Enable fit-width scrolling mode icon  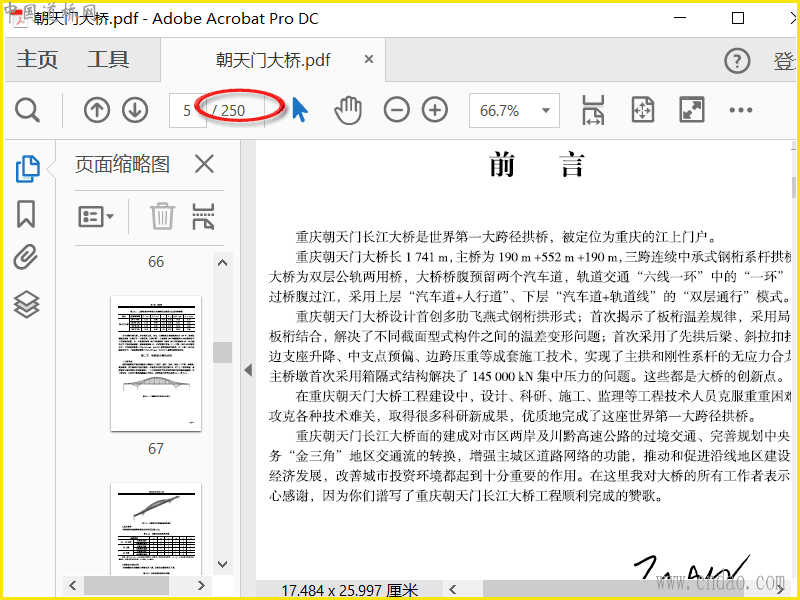pyautogui.click(x=593, y=110)
